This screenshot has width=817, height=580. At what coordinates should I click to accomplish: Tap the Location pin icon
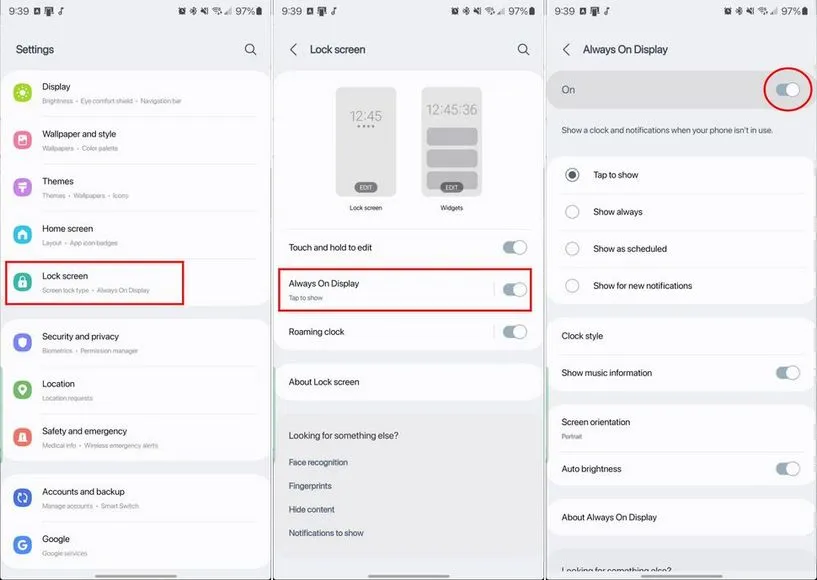[x=22, y=390]
